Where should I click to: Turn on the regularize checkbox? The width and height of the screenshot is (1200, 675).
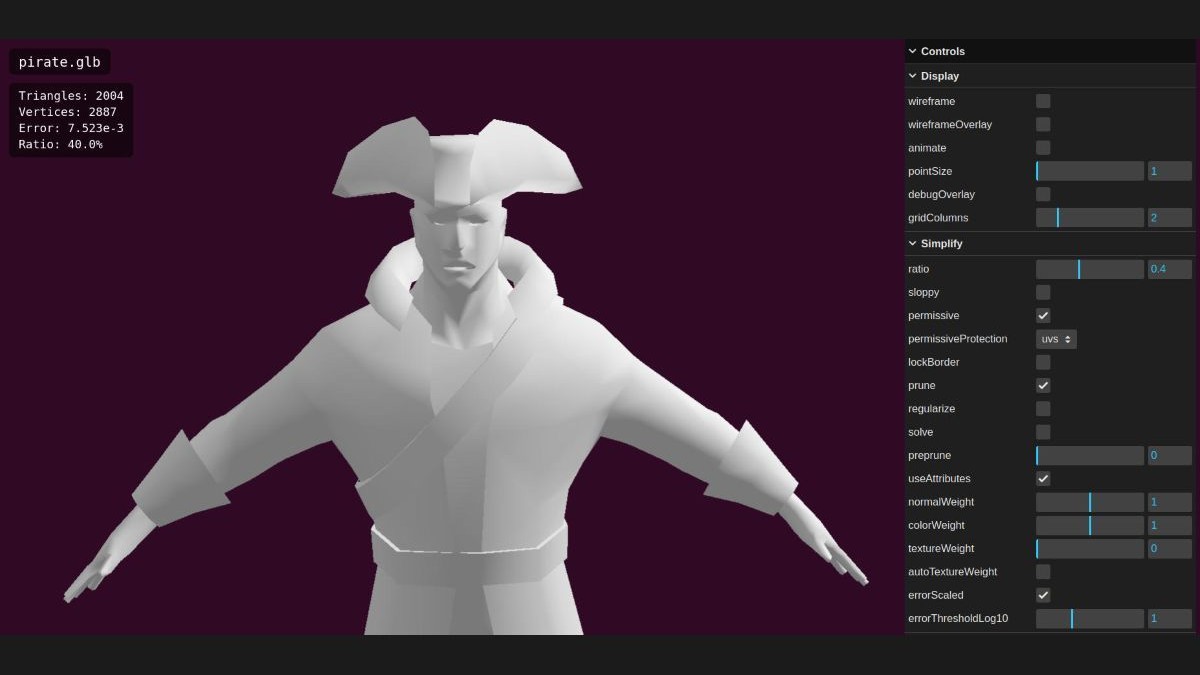(x=1043, y=409)
